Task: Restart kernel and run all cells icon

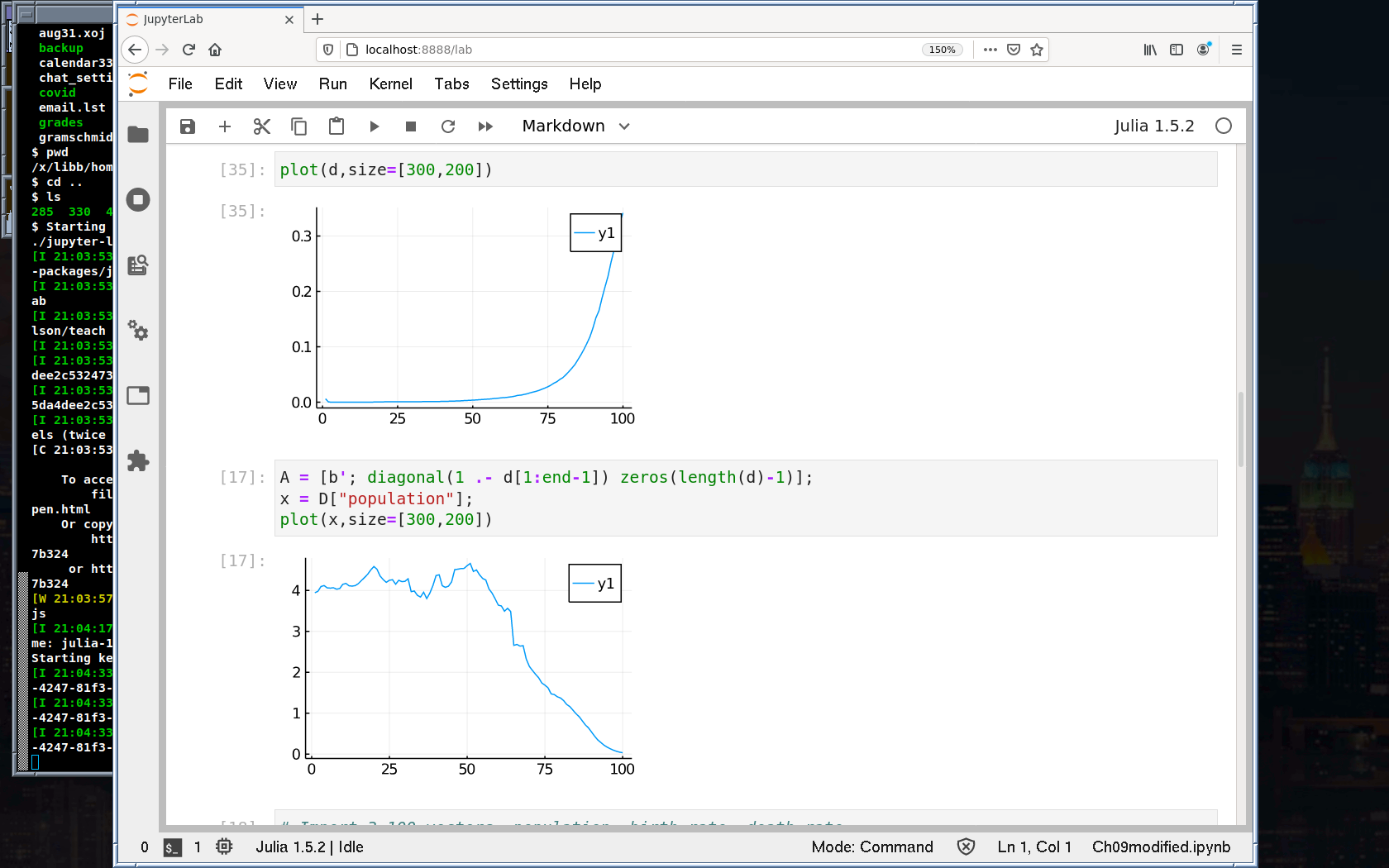Action: [485, 126]
